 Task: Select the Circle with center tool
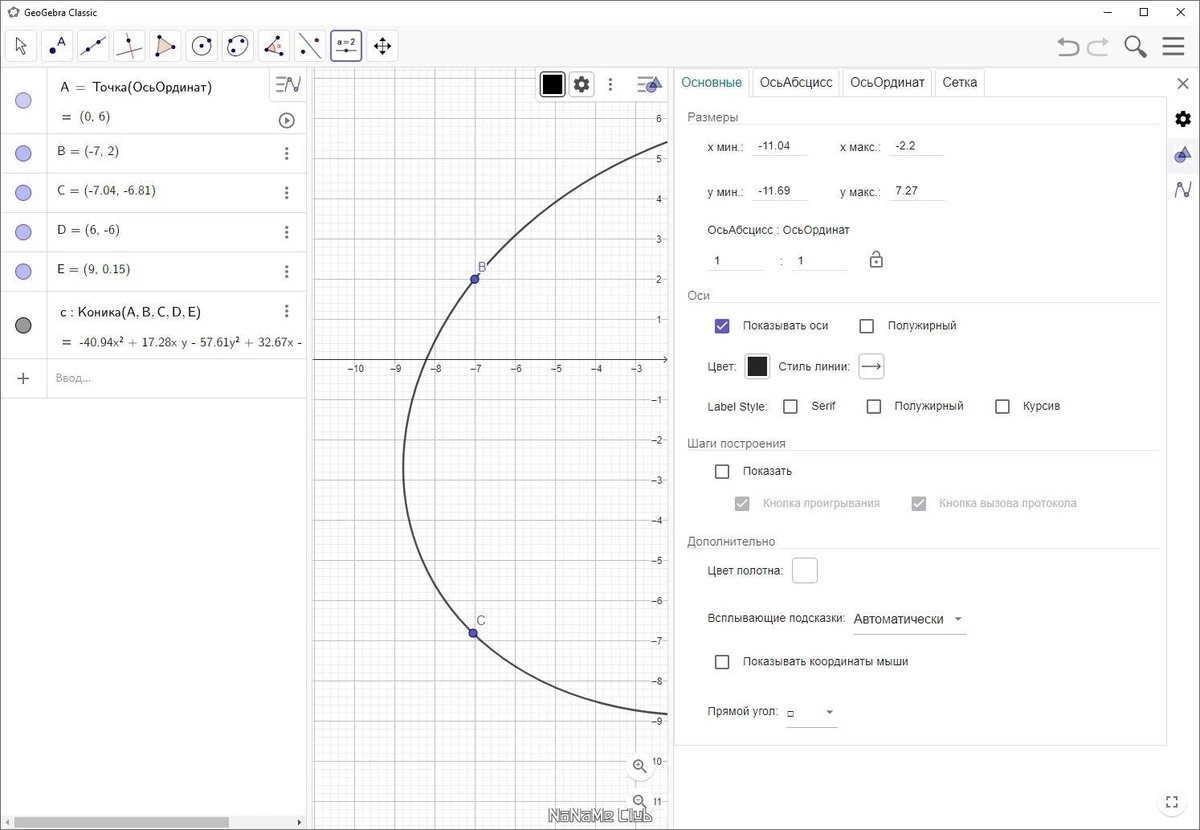[202, 46]
